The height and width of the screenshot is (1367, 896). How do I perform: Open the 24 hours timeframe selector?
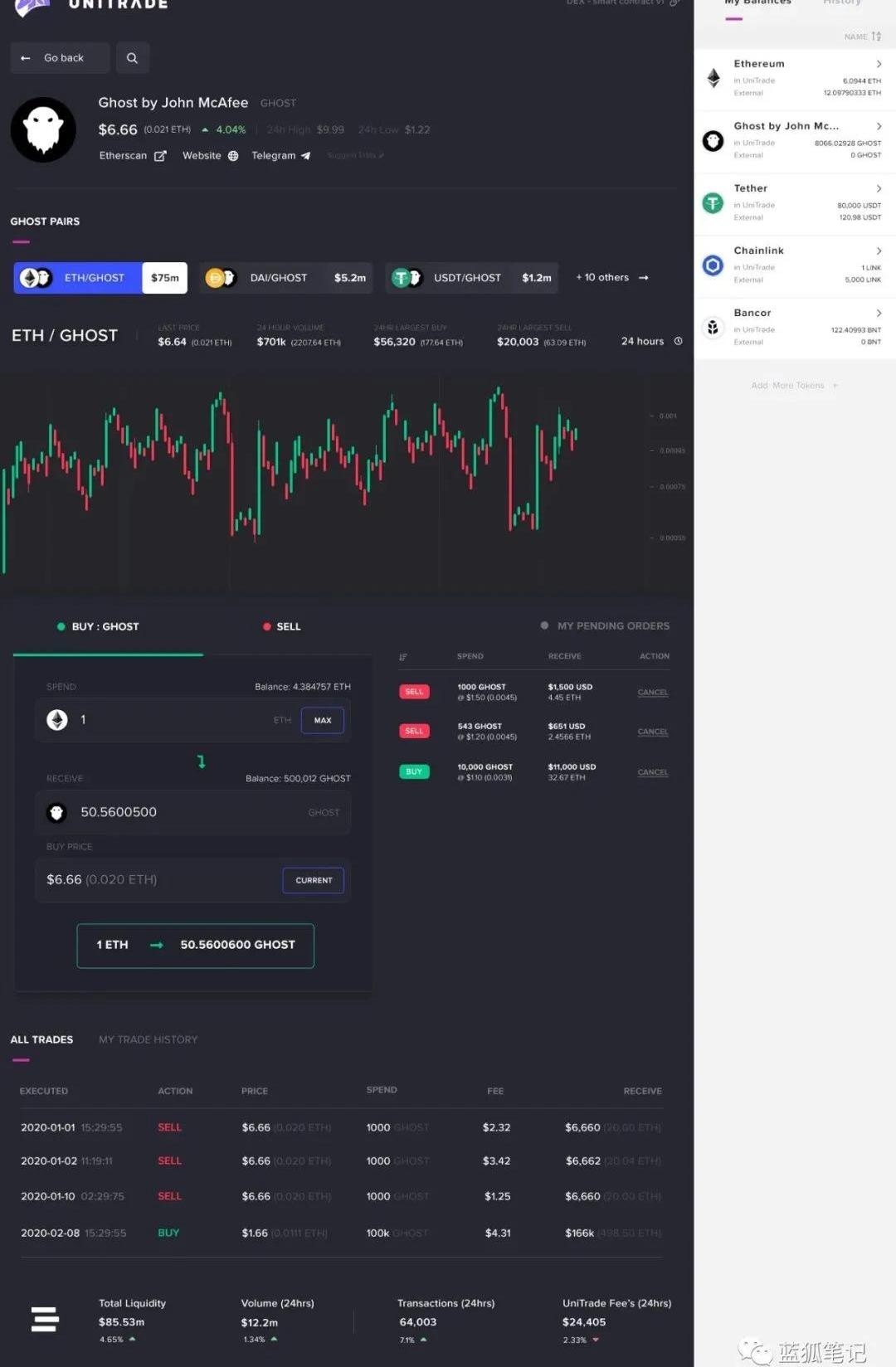coord(651,341)
